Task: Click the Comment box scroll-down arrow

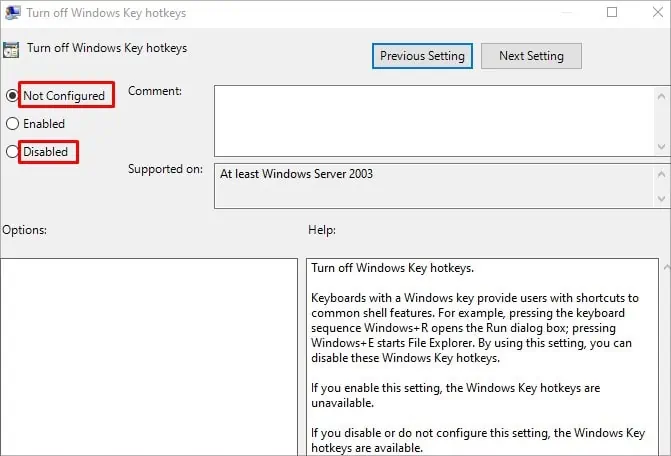Action: click(661, 146)
